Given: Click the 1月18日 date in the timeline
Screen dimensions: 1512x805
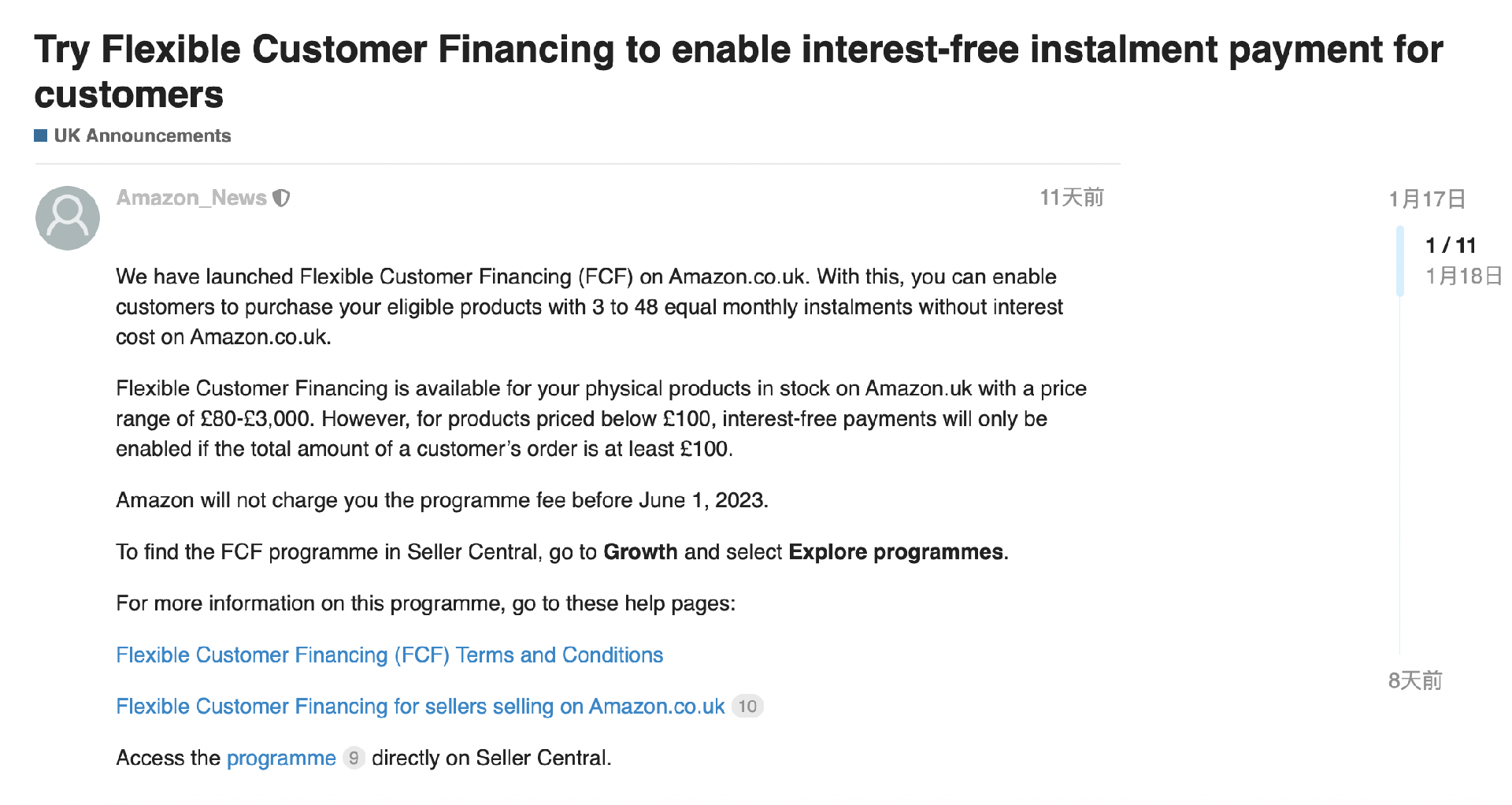Looking at the screenshot, I should (1463, 276).
